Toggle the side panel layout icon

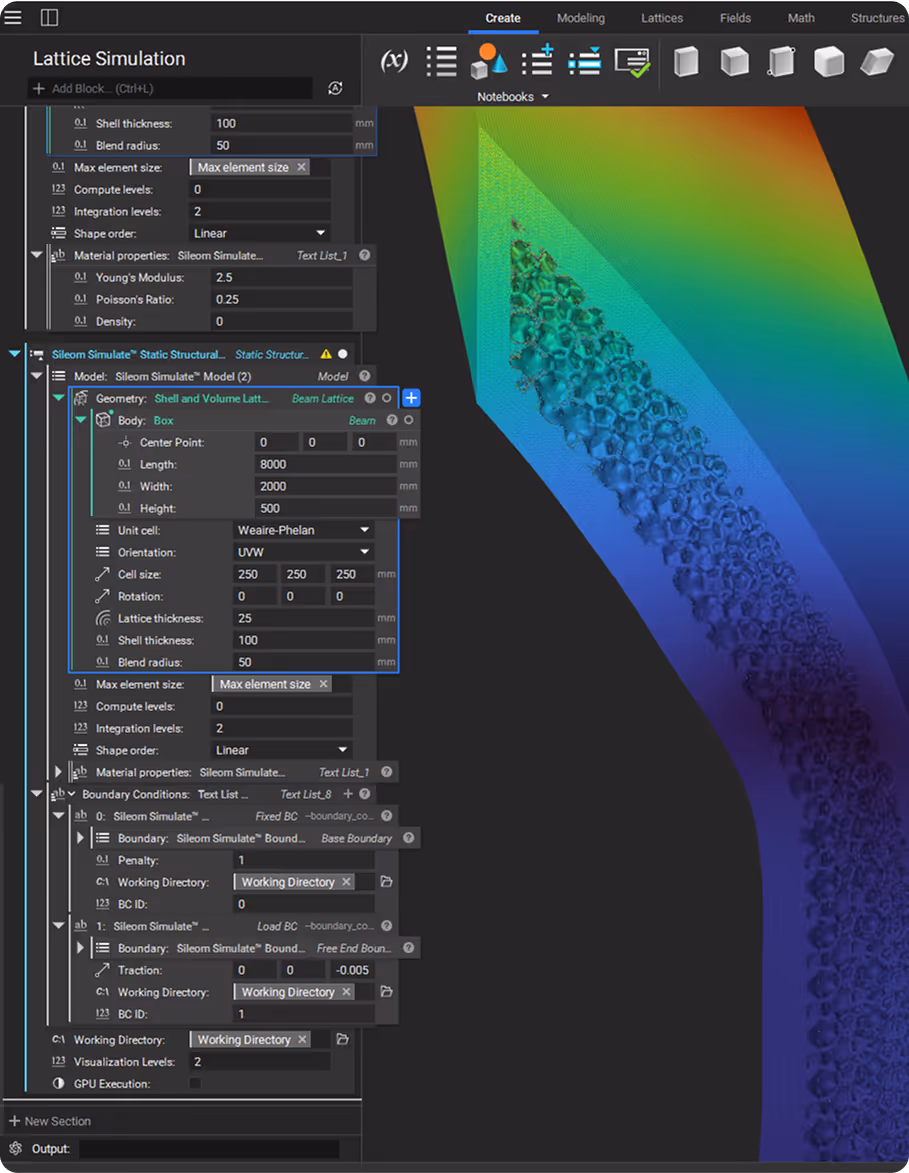point(49,16)
